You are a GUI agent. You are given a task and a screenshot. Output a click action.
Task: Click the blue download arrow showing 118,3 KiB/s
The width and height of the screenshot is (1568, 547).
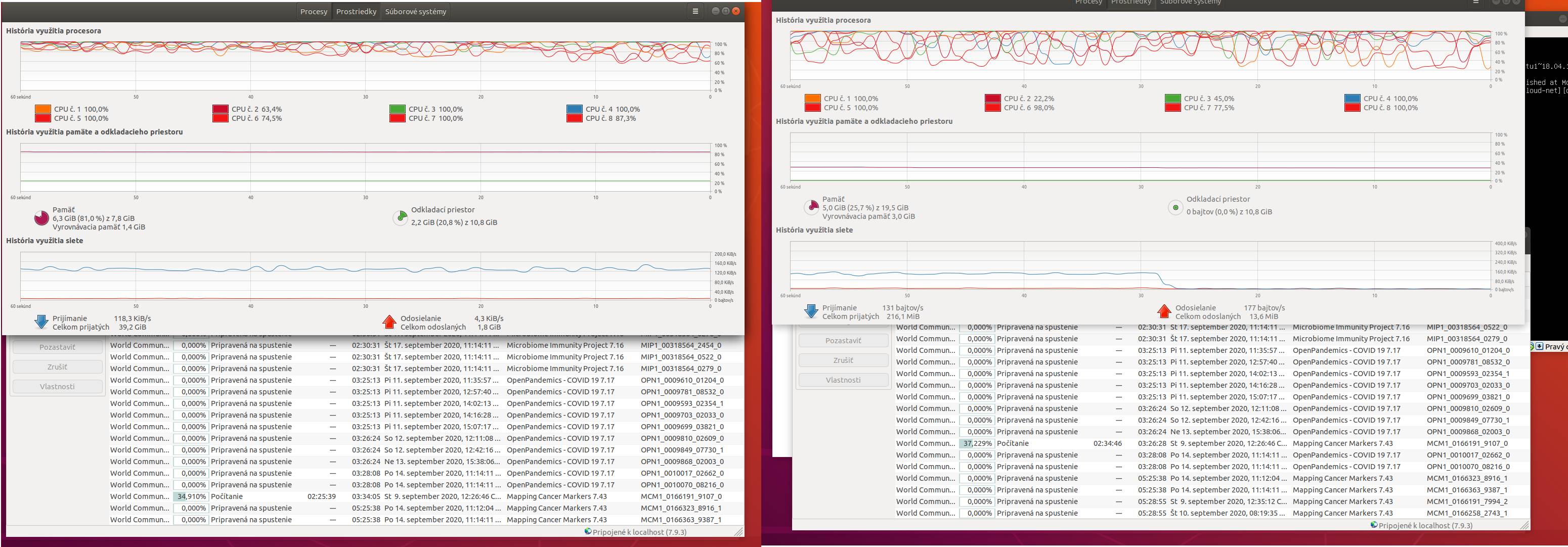click(41, 322)
